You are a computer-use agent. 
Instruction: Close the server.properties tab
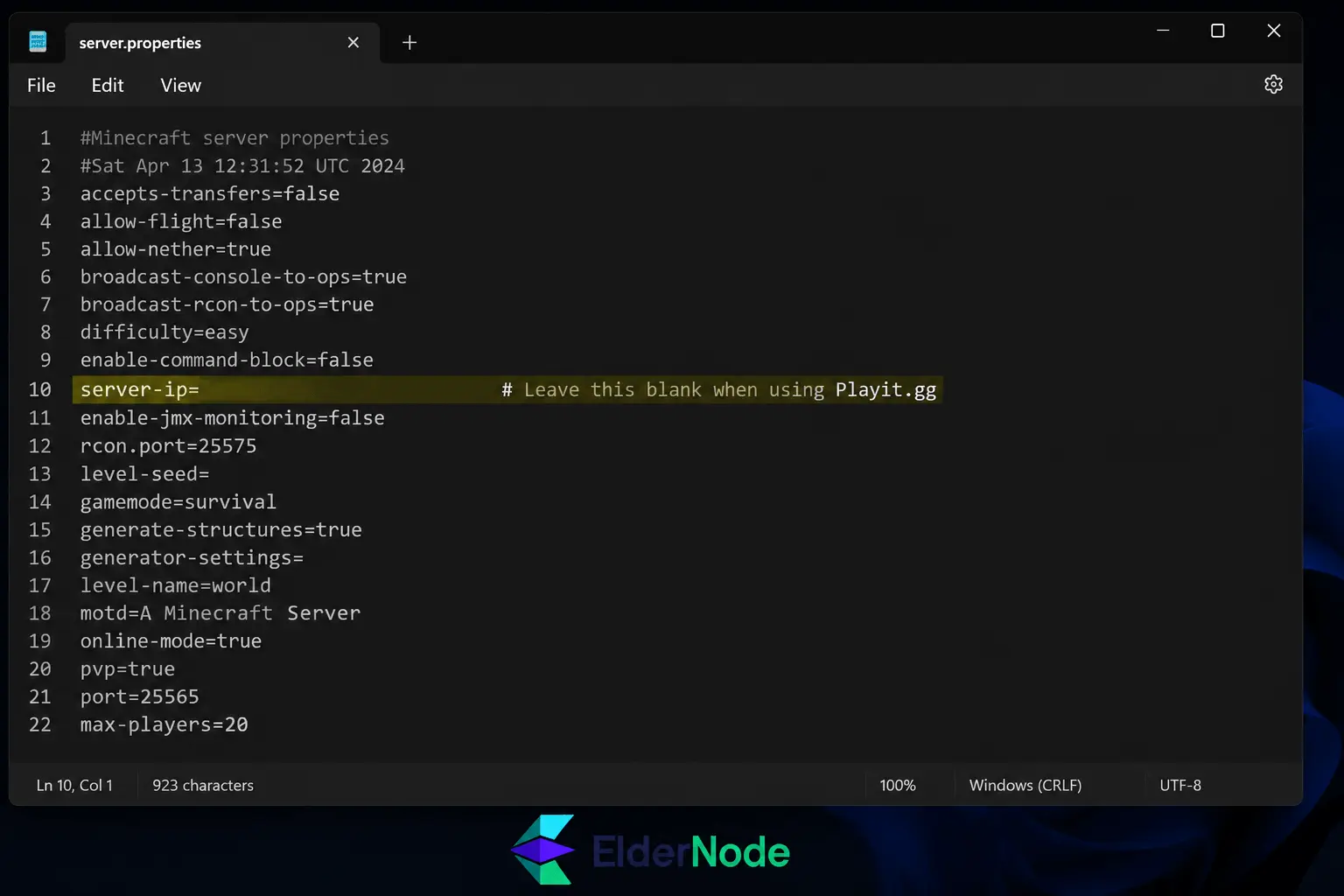tap(353, 42)
